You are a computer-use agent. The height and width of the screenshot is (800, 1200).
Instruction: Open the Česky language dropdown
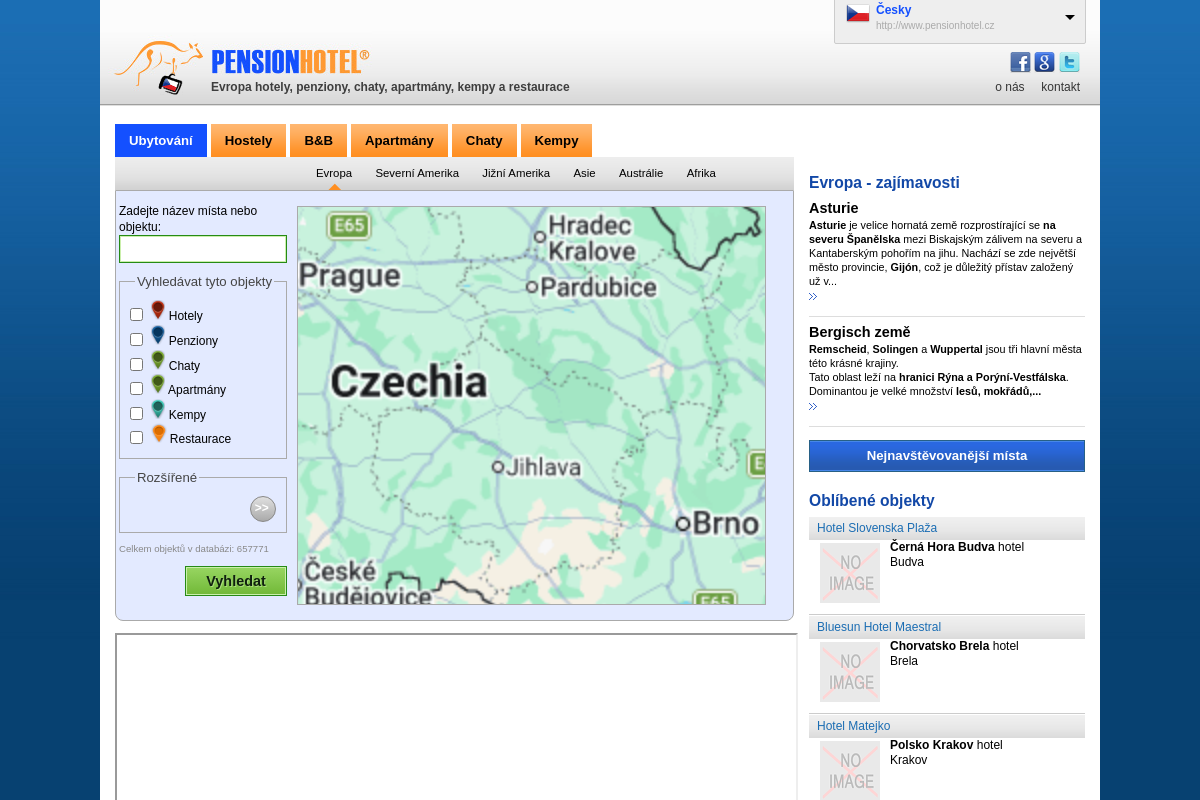[1069, 17]
